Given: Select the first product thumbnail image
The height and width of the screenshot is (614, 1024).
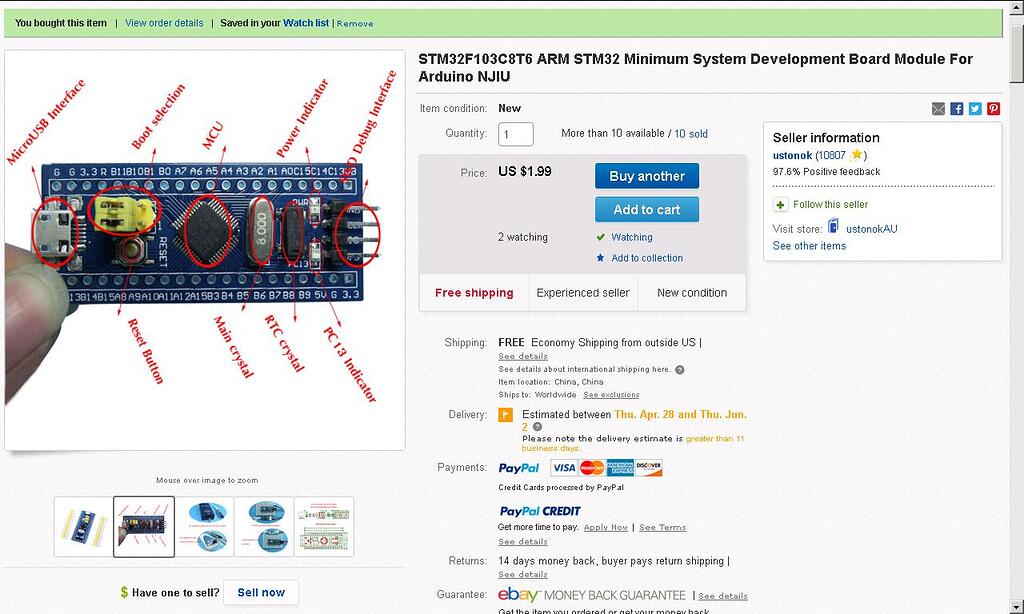Looking at the screenshot, I should point(84,526).
